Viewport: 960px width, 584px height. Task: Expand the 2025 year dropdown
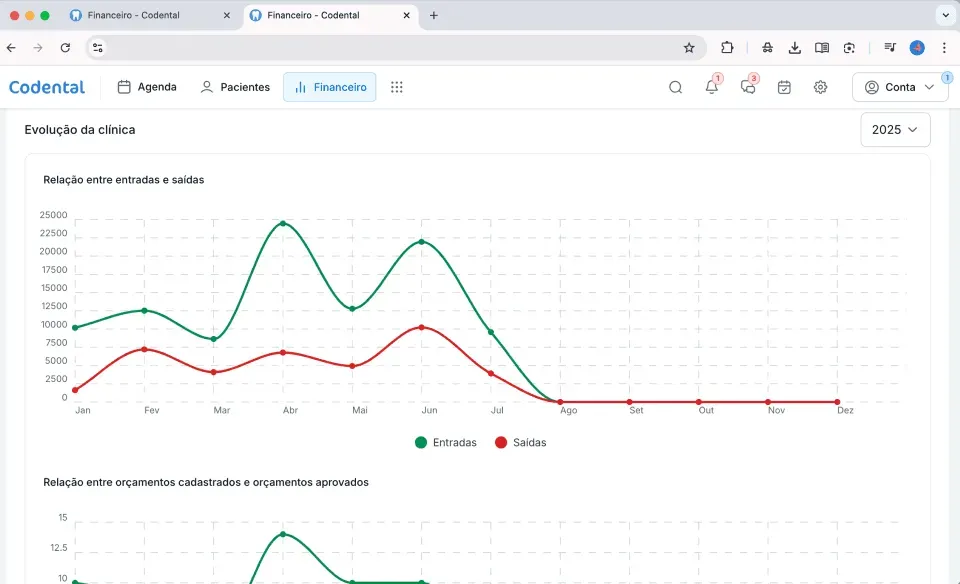pos(895,130)
